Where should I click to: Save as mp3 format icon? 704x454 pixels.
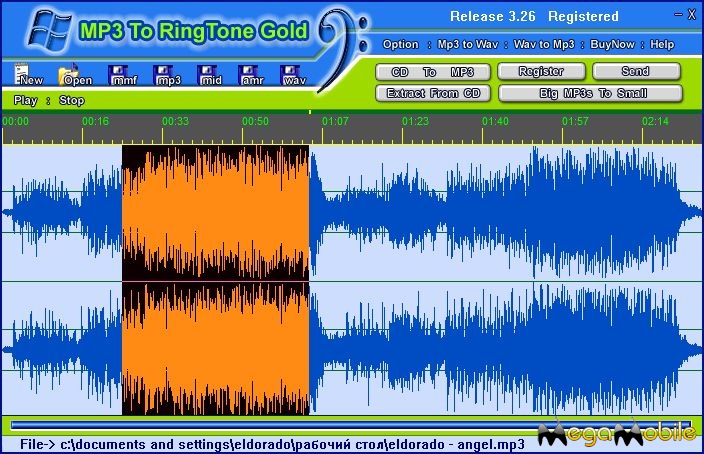[167, 75]
